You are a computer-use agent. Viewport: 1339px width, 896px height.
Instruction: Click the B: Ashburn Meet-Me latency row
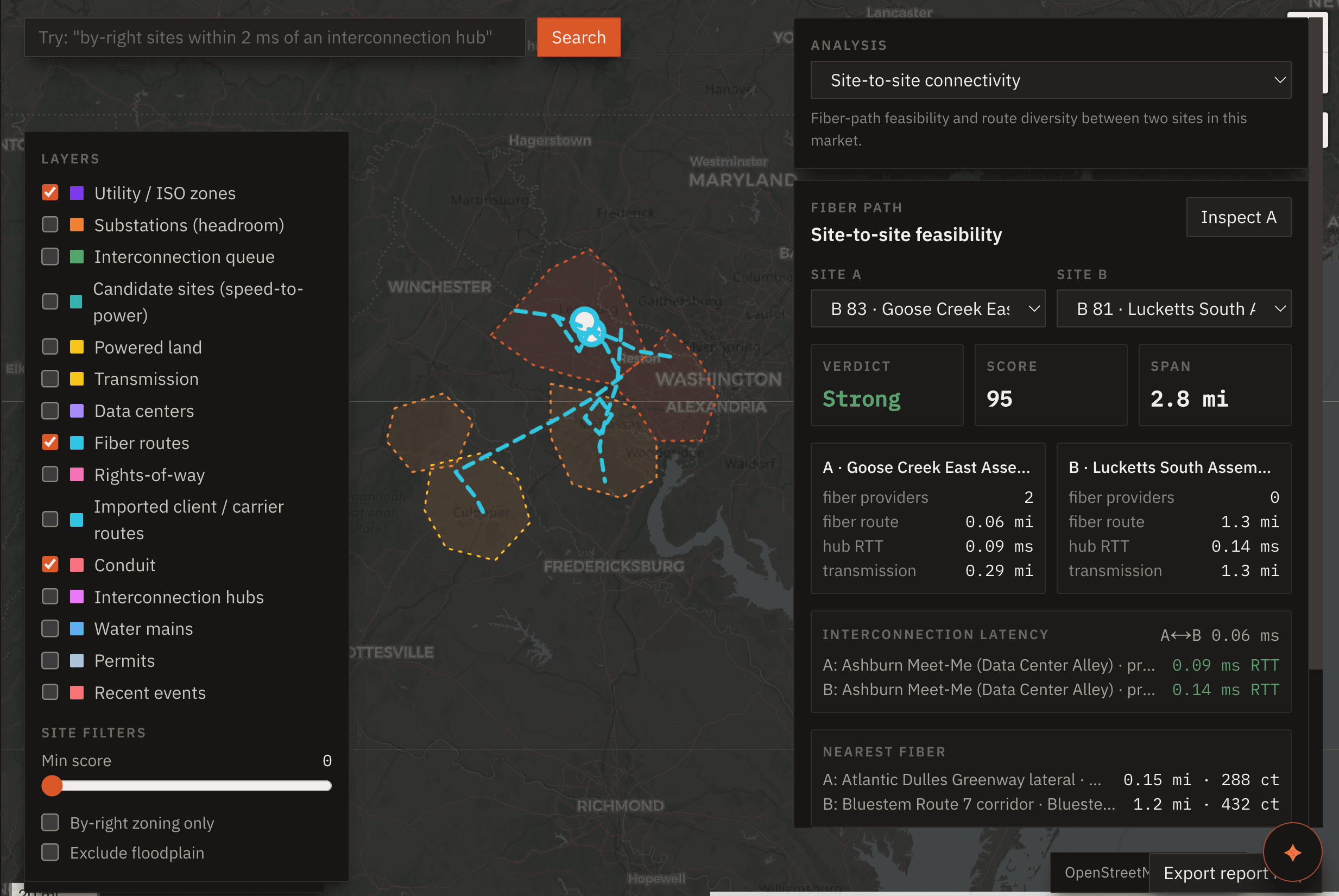1051,690
